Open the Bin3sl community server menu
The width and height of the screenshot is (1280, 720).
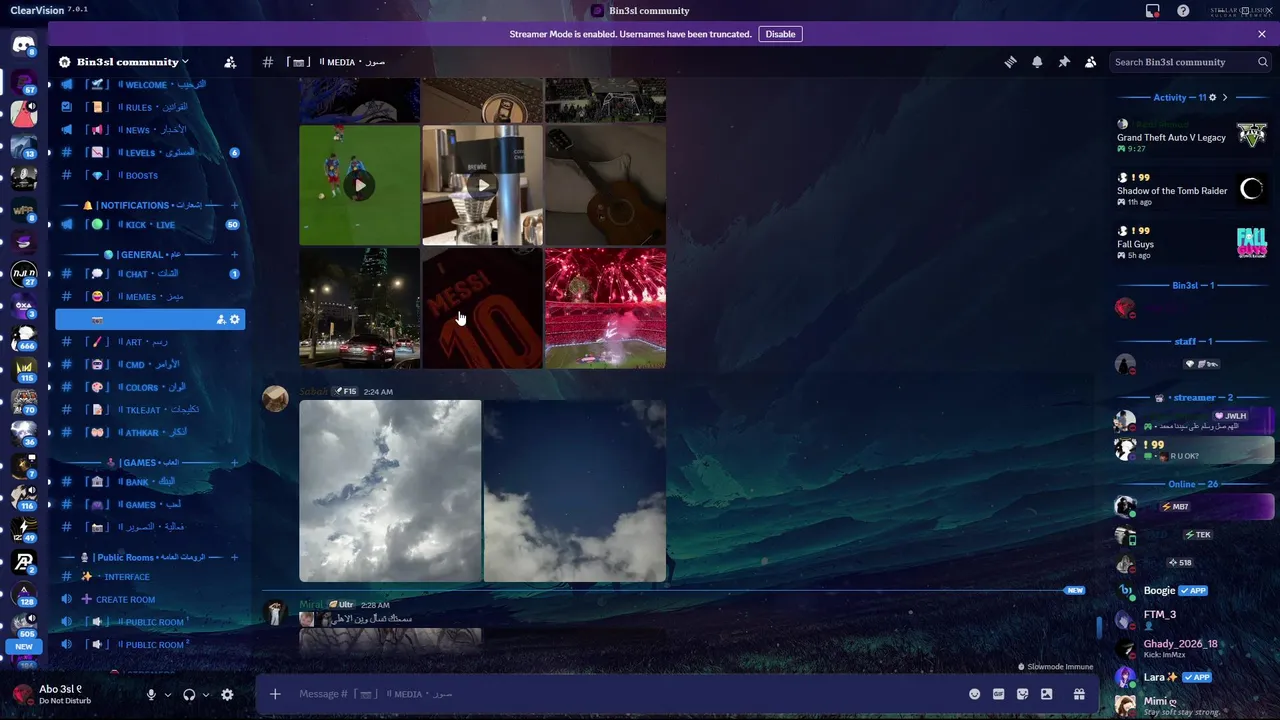(125, 62)
